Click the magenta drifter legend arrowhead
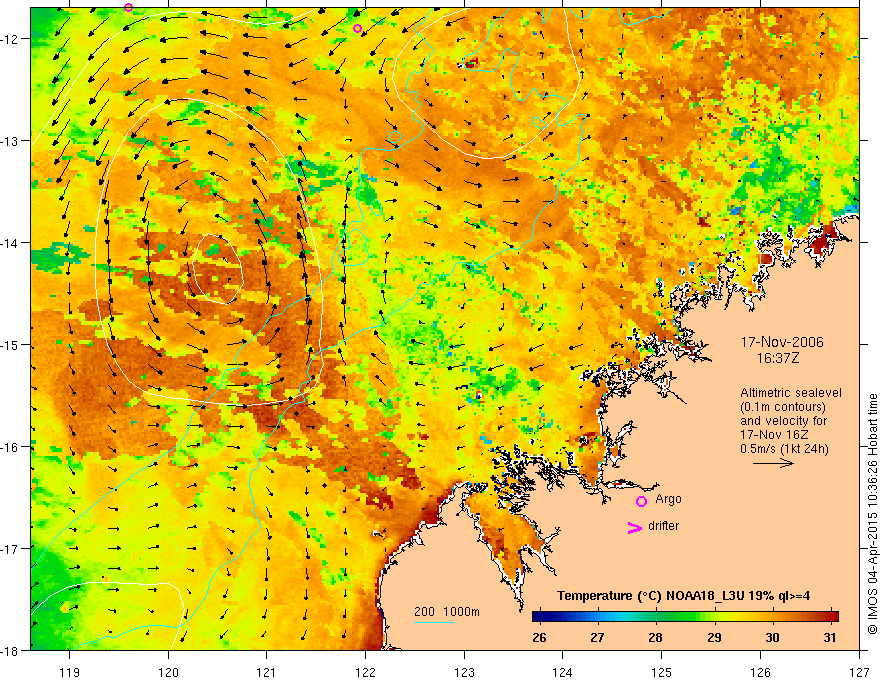Viewport: 880px width, 680px height. (635, 528)
